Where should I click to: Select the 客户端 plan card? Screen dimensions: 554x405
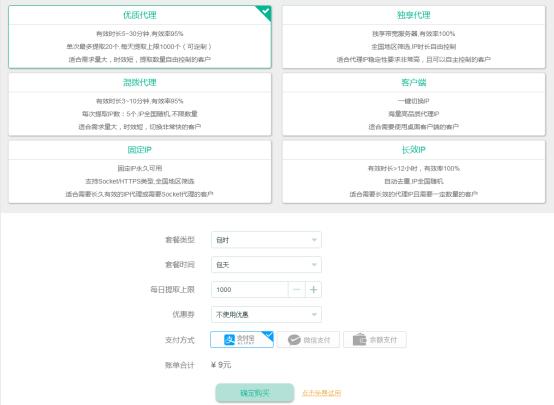click(413, 104)
